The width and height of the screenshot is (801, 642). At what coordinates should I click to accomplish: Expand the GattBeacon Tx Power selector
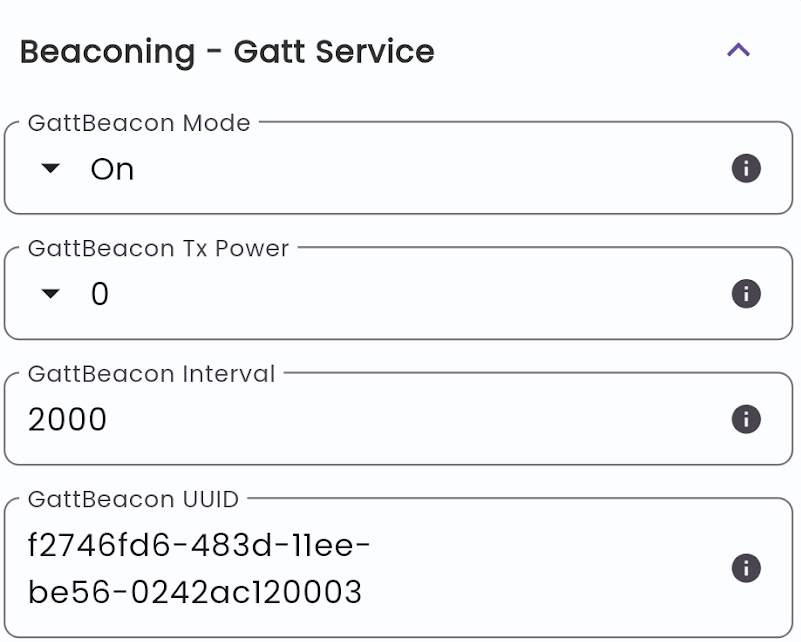100,294
